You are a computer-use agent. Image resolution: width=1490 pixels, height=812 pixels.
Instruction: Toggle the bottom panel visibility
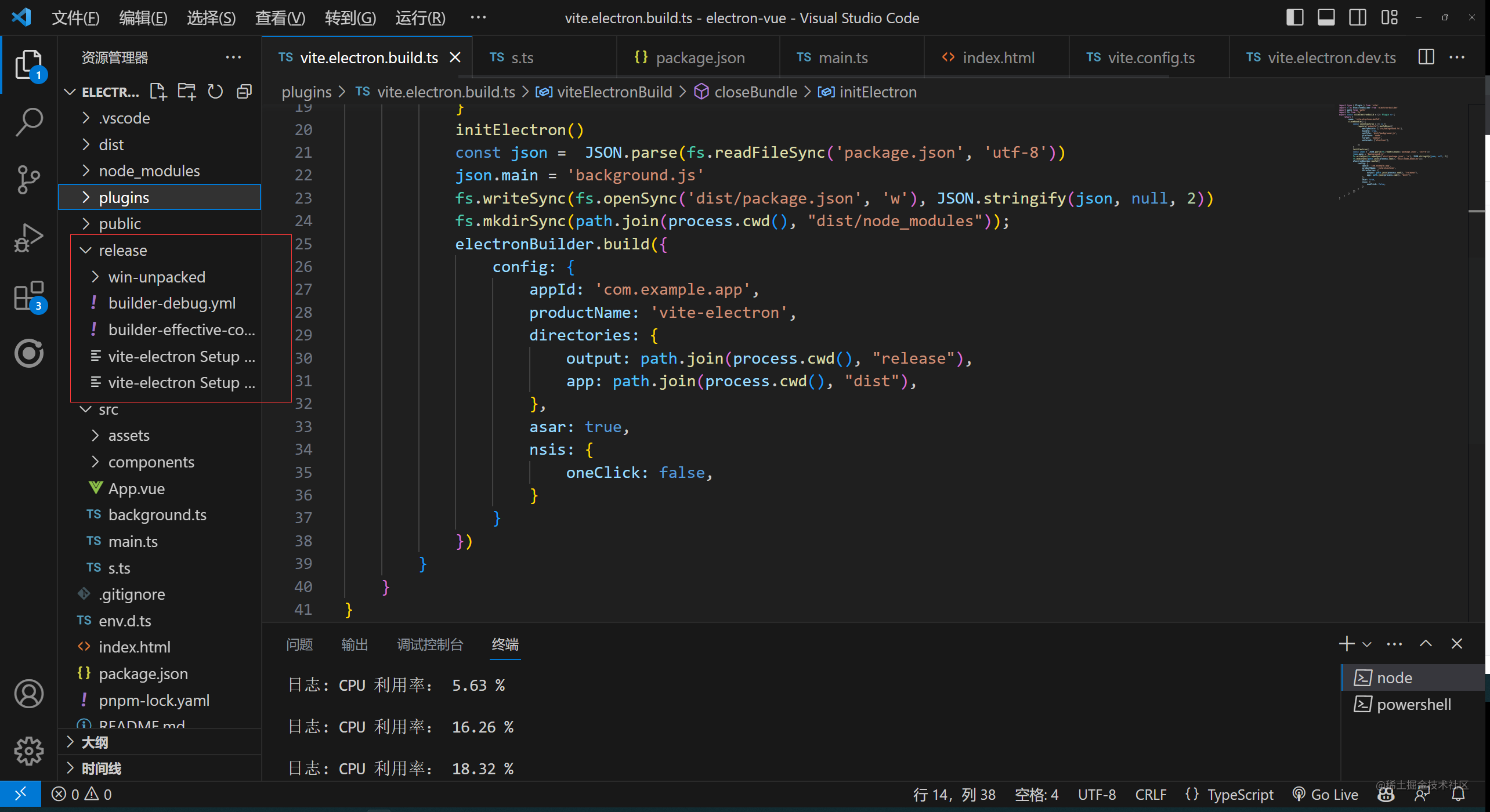[1326, 17]
